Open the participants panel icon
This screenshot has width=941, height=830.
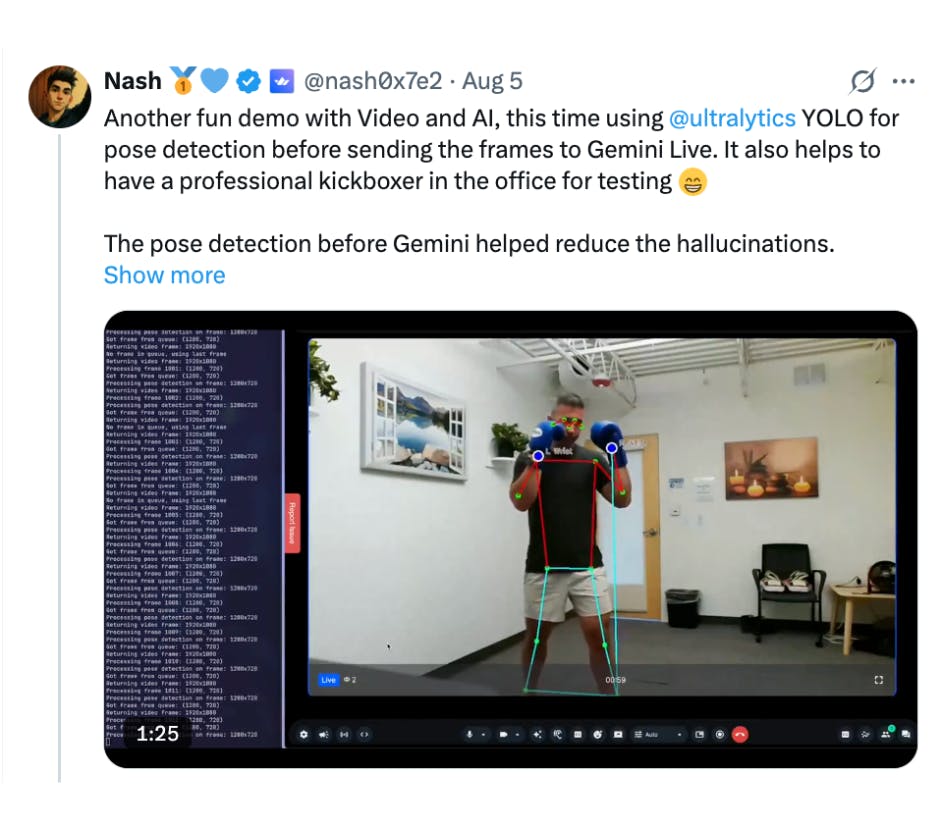click(x=886, y=734)
